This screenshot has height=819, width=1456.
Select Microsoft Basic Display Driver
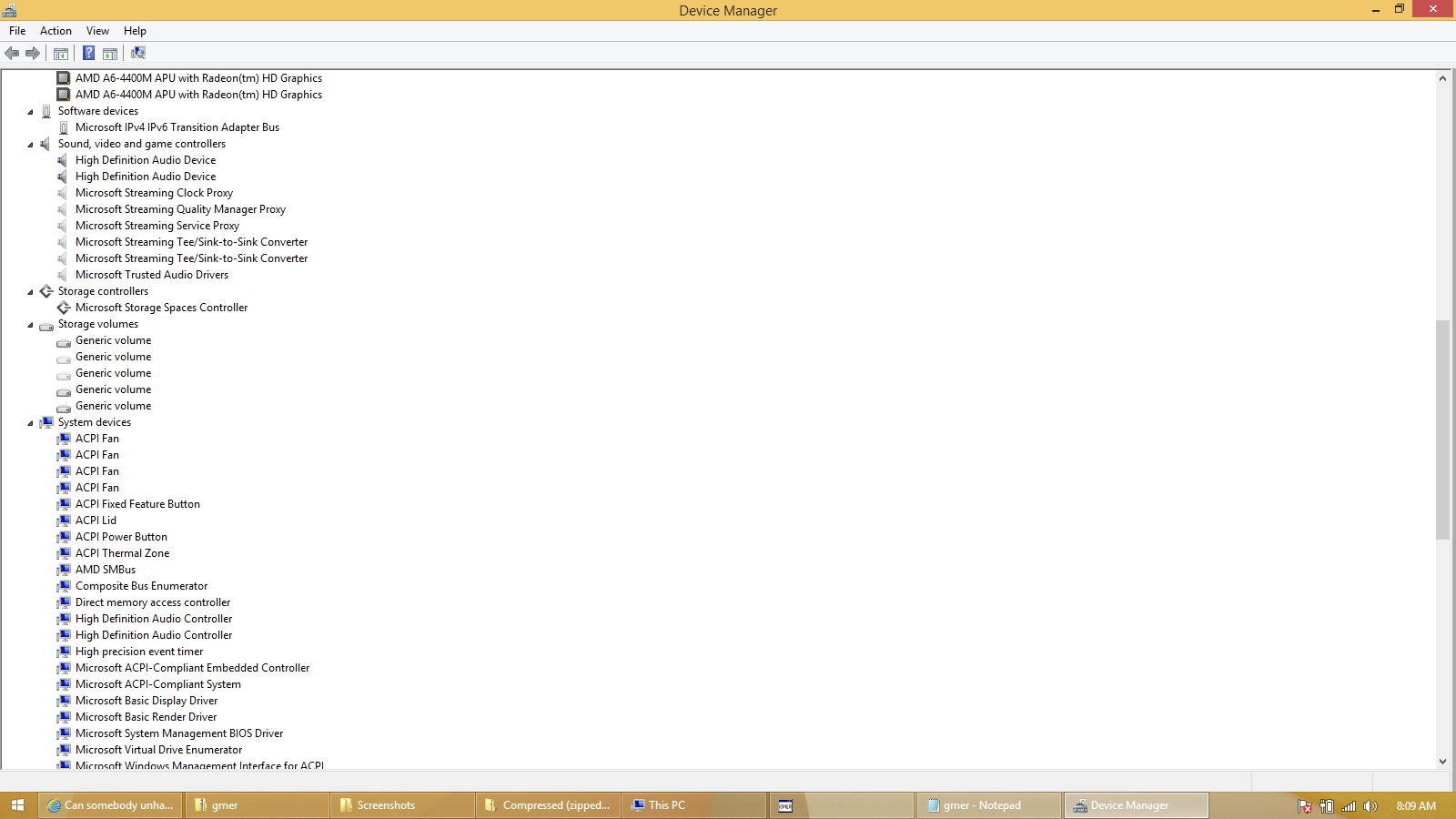[147, 701]
